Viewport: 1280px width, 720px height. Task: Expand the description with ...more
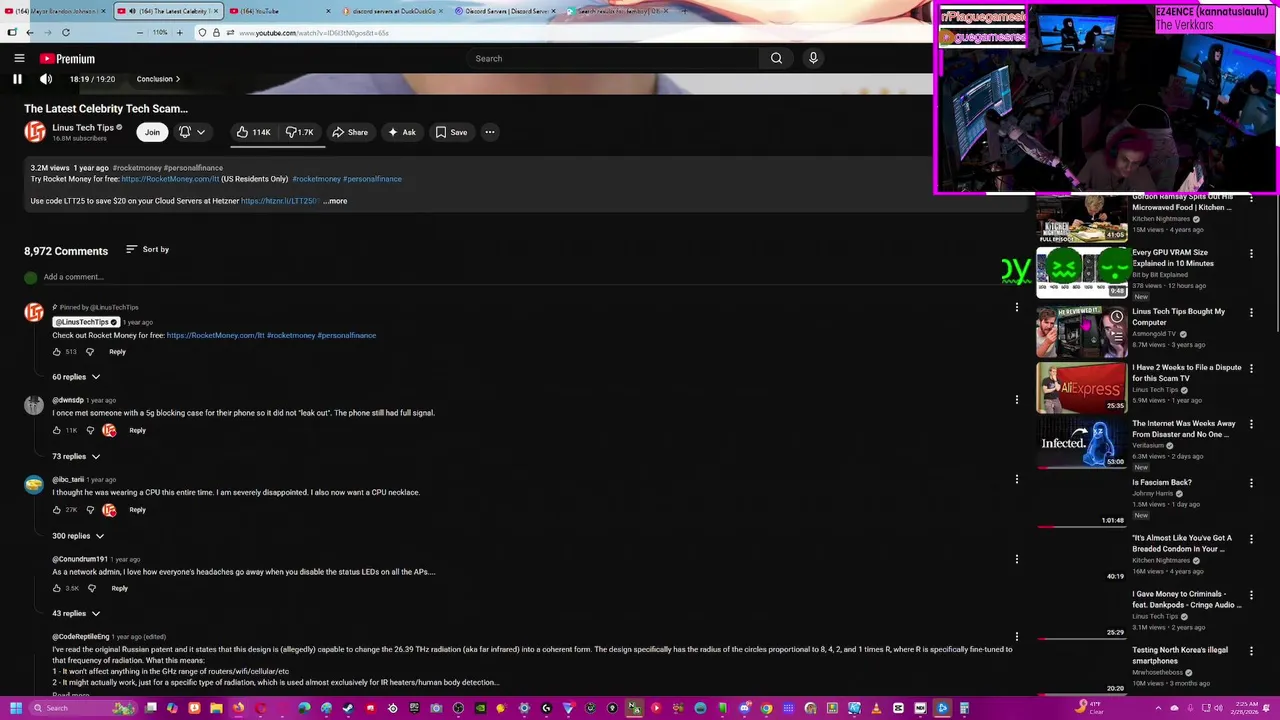[335, 201]
